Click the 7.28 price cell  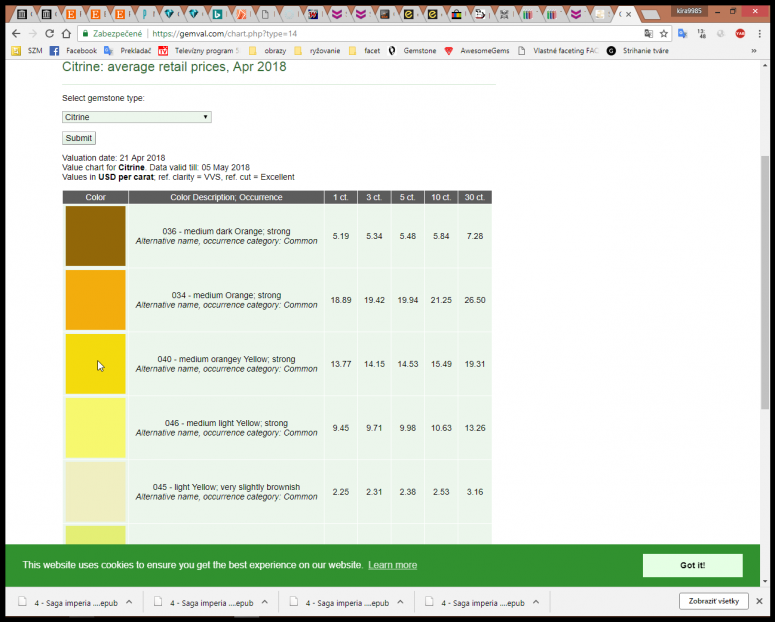[475, 236]
